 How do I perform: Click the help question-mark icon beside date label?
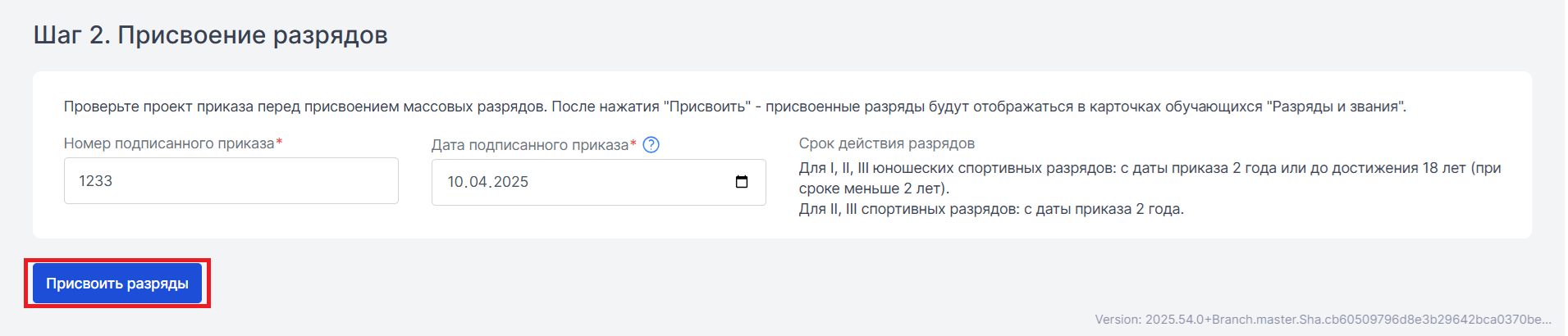click(651, 145)
